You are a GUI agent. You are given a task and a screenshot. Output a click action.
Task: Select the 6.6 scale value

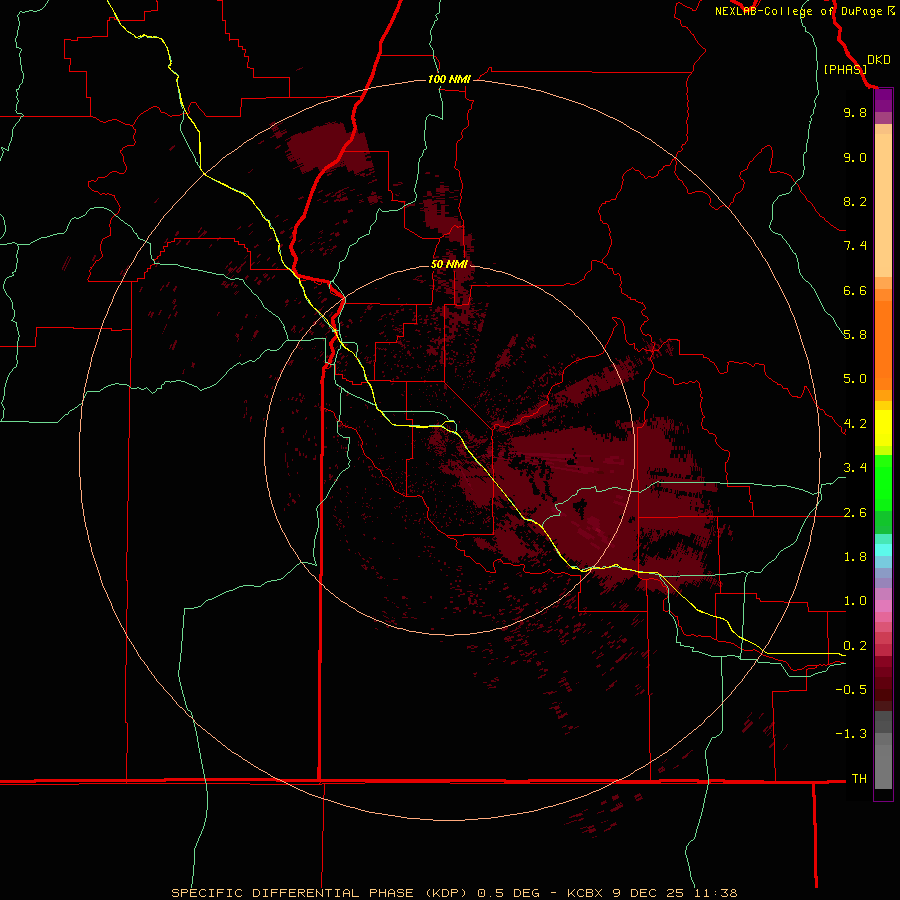pyautogui.click(x=855, y=290)
